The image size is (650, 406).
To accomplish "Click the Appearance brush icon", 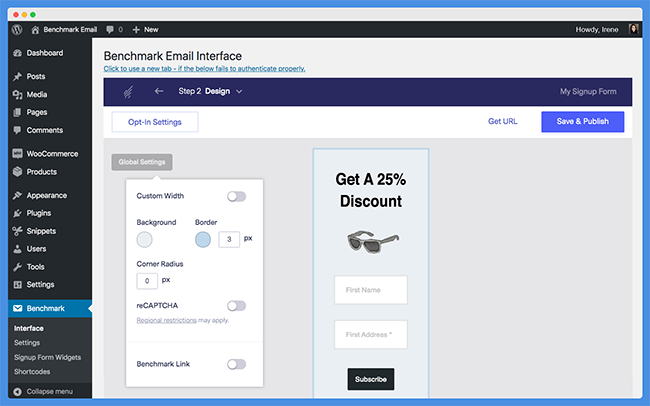I will [x=17, y=195].
